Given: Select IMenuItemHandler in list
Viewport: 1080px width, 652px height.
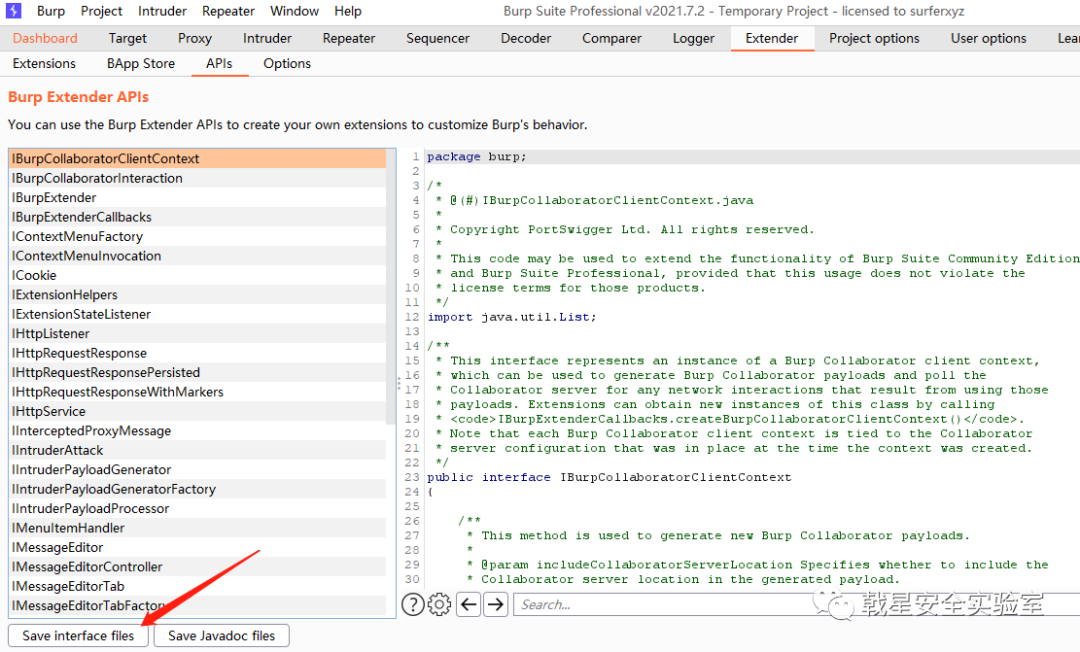Looking at the screenshot, I should tap(197, 528).
